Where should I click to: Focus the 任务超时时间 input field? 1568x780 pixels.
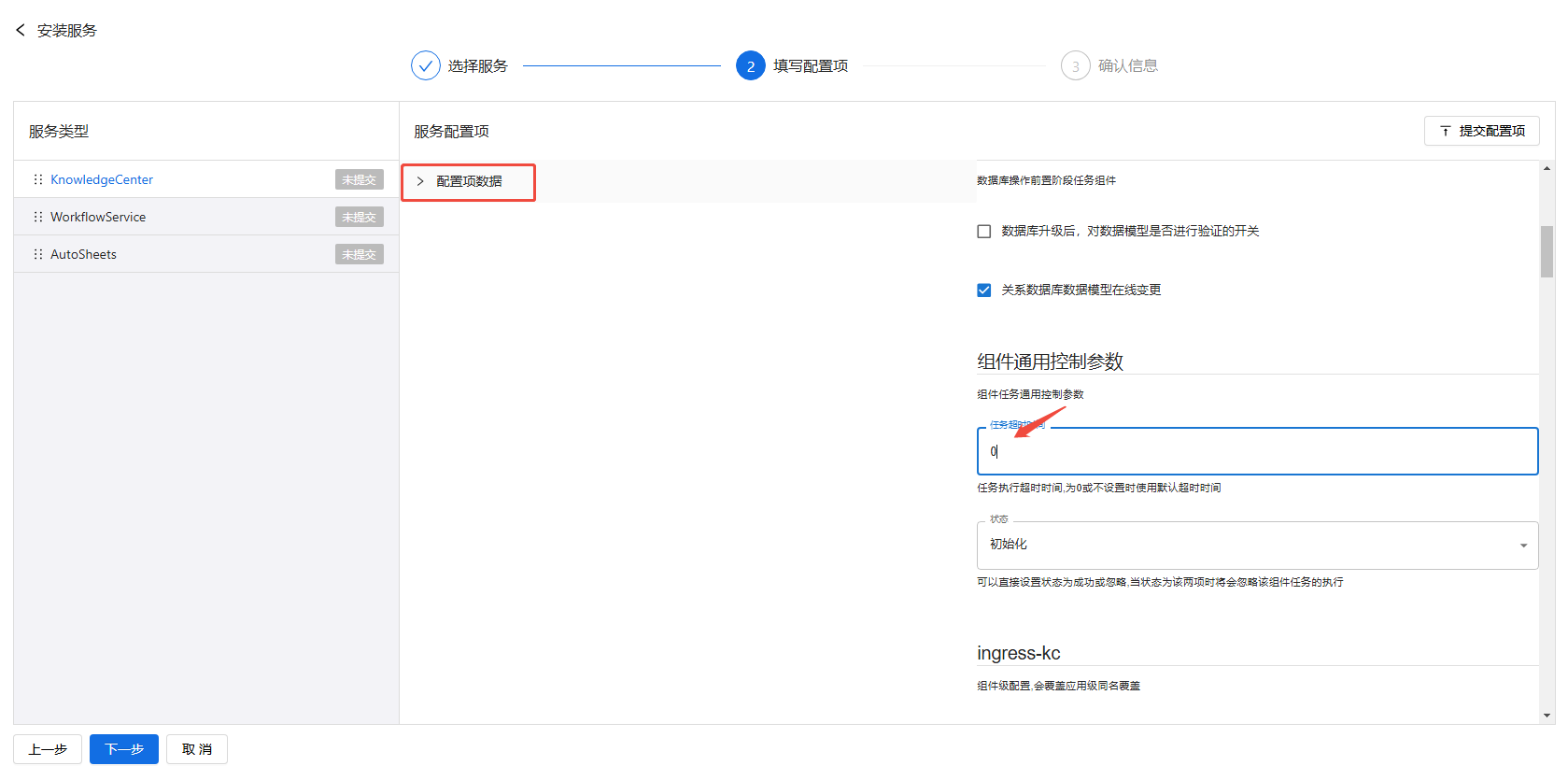click(1257, 451)
